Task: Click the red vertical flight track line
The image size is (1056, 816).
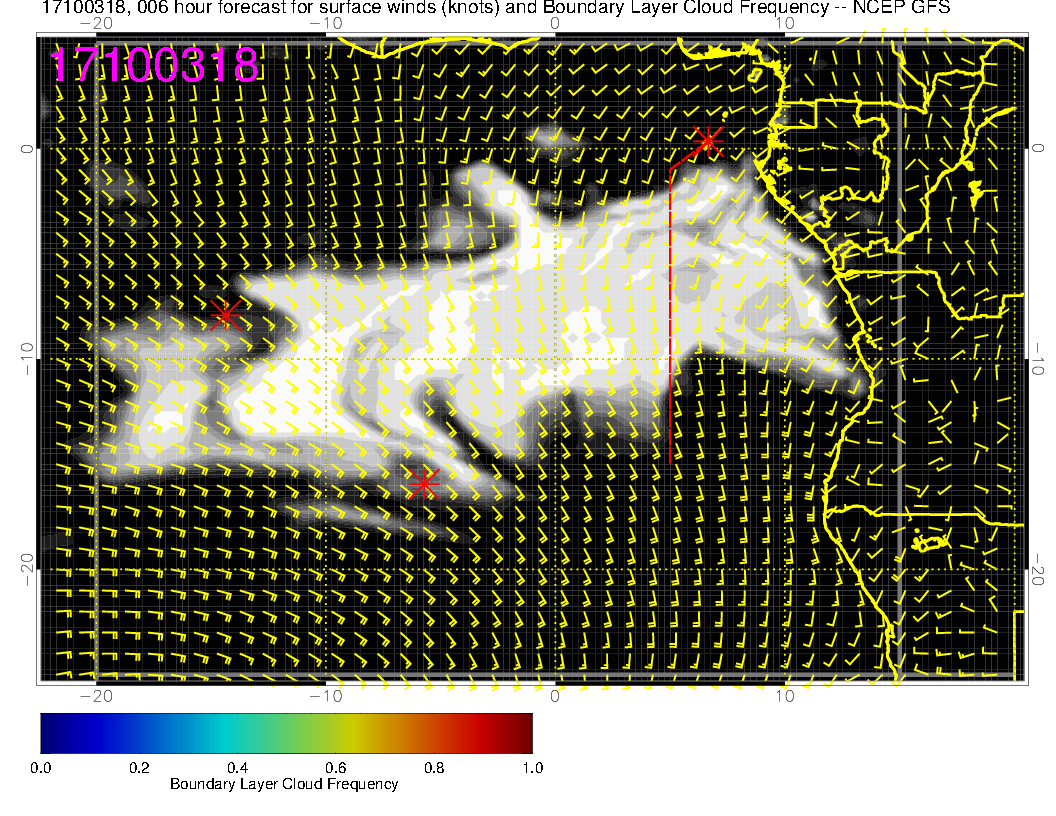Action: point(669,320)
